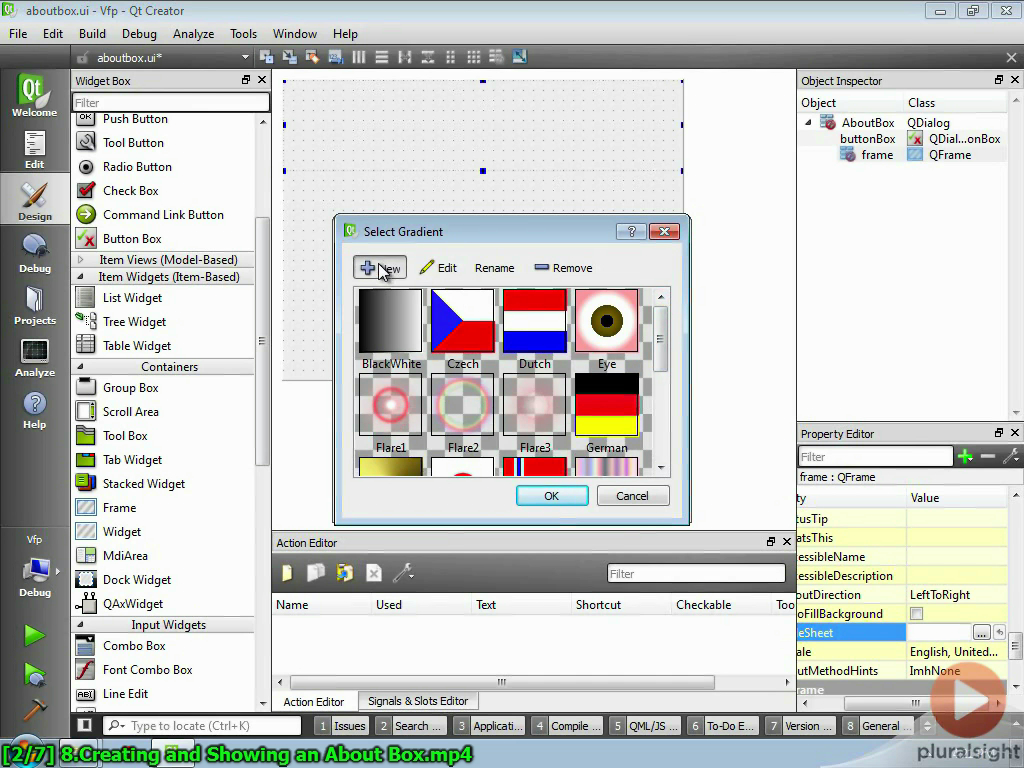This screenshot has height=768, width=1024.
Task: Click the Start Debugging run icon
Action: click(x=34, y=674)
